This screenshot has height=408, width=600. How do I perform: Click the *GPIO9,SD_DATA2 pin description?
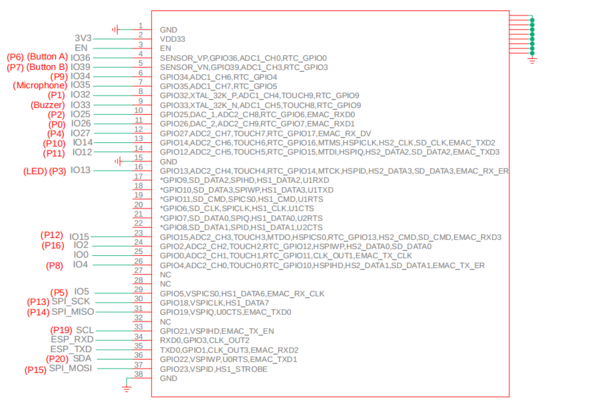(x=245, y=180)
